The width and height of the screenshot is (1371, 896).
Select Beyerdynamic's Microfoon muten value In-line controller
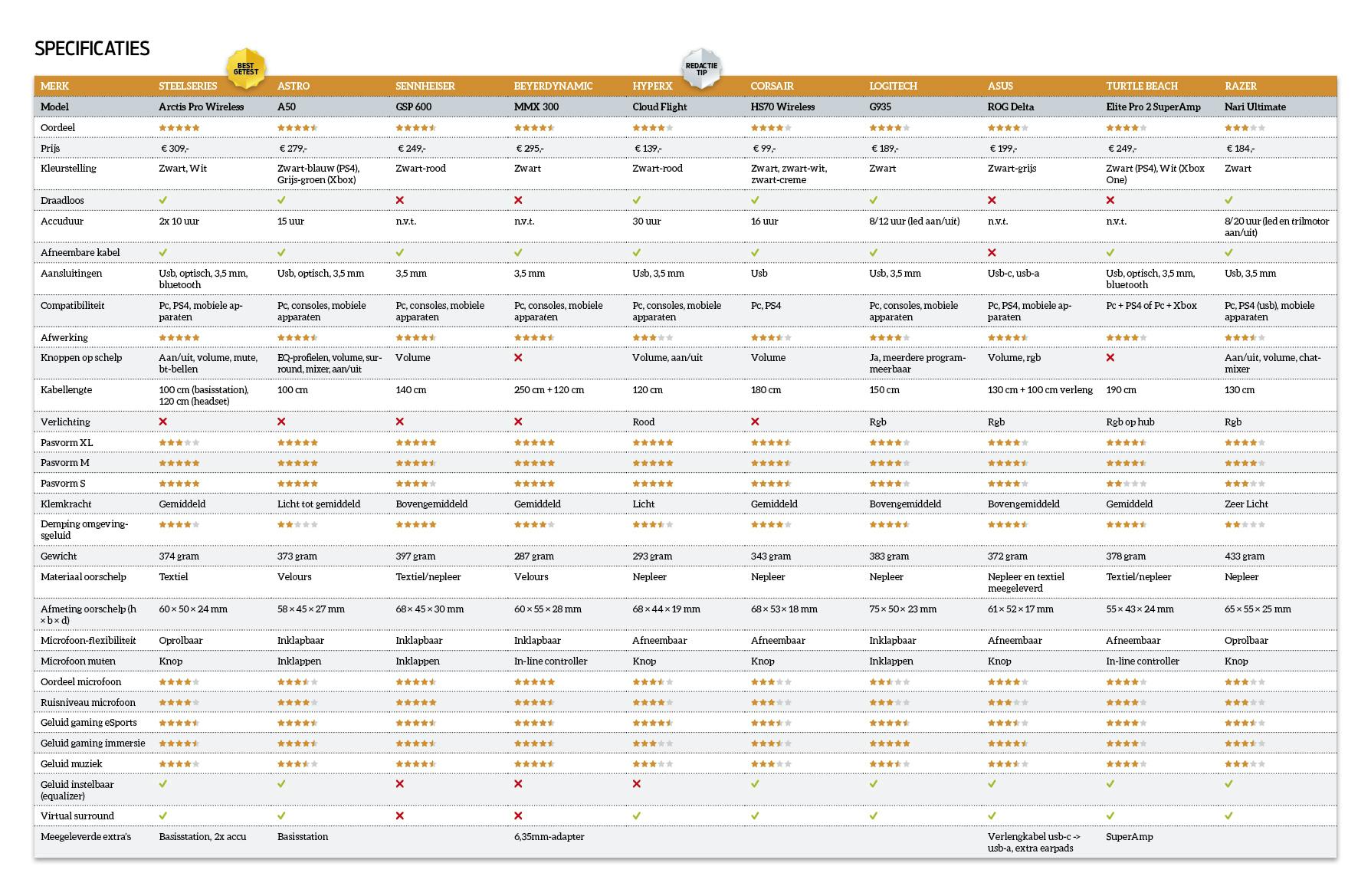point(550,661)
